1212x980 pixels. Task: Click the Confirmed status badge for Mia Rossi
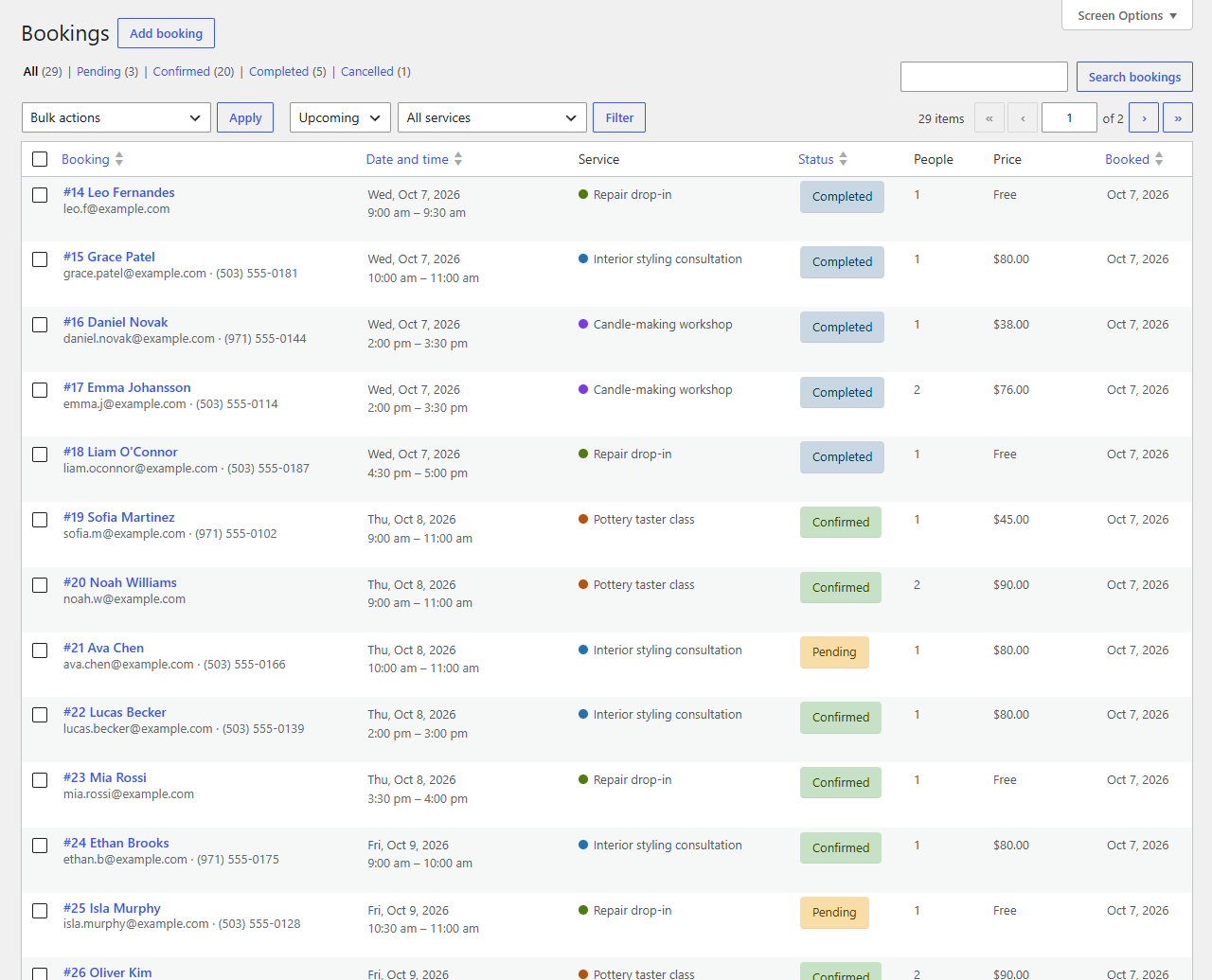[x=841, y=783]
